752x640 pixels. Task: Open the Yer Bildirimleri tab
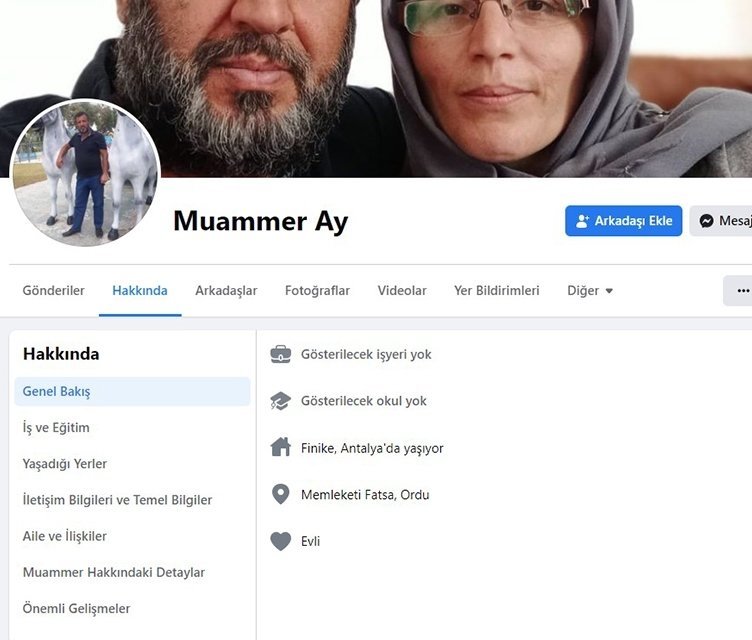[x=496, y=291]
